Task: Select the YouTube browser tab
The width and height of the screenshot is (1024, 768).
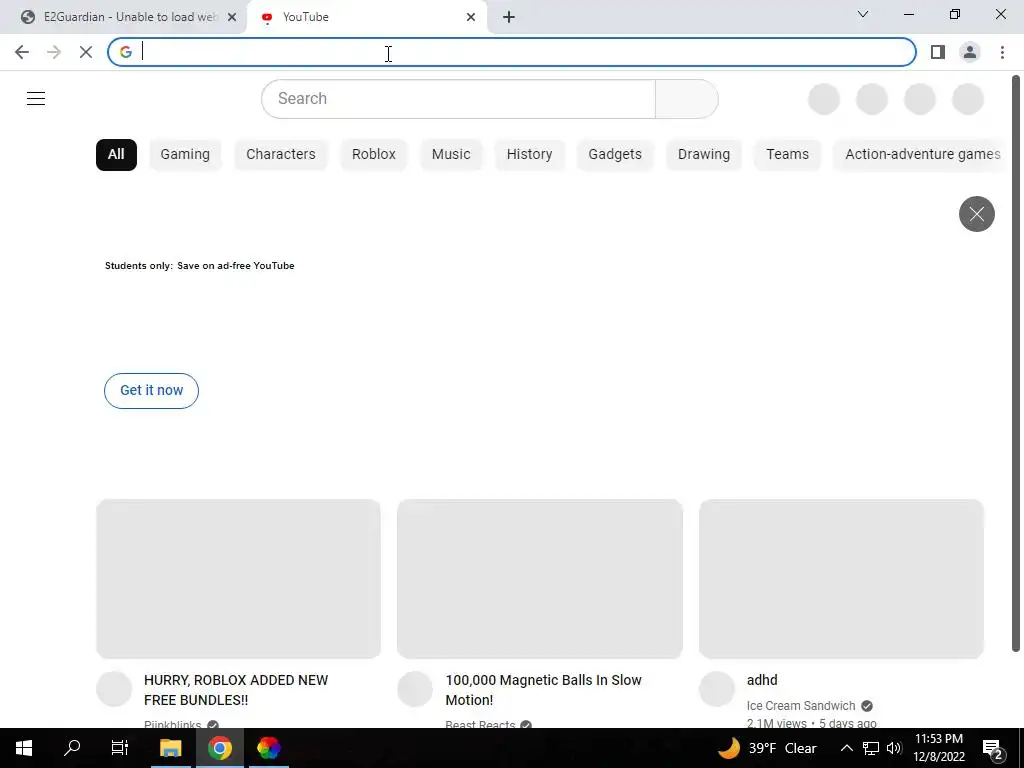Action: (366, 17)
